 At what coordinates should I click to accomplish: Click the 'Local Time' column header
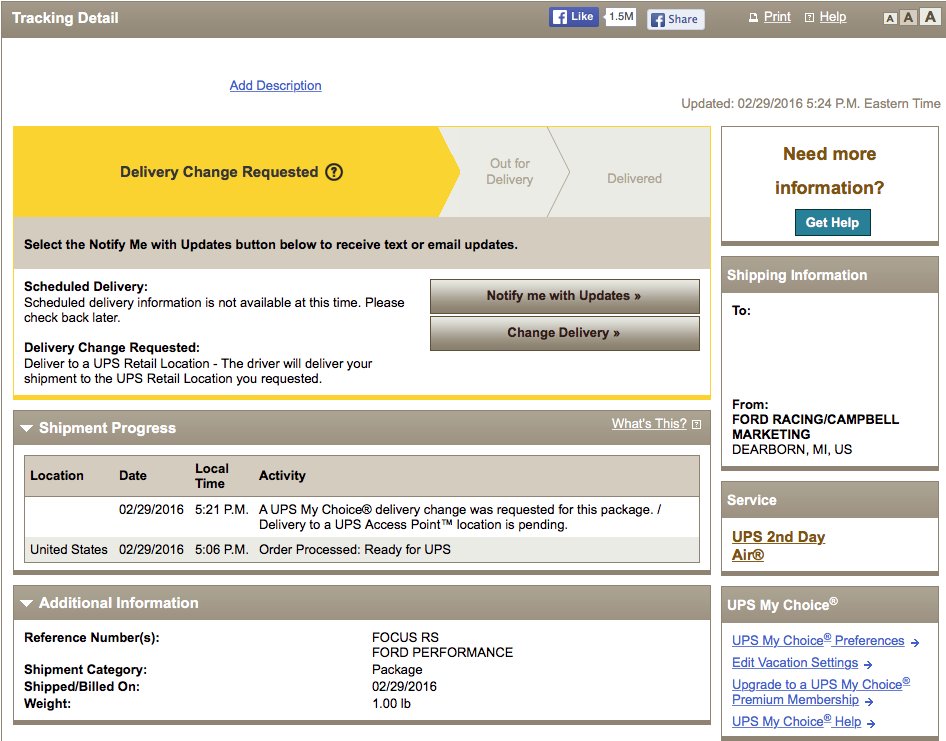(212, 476)
